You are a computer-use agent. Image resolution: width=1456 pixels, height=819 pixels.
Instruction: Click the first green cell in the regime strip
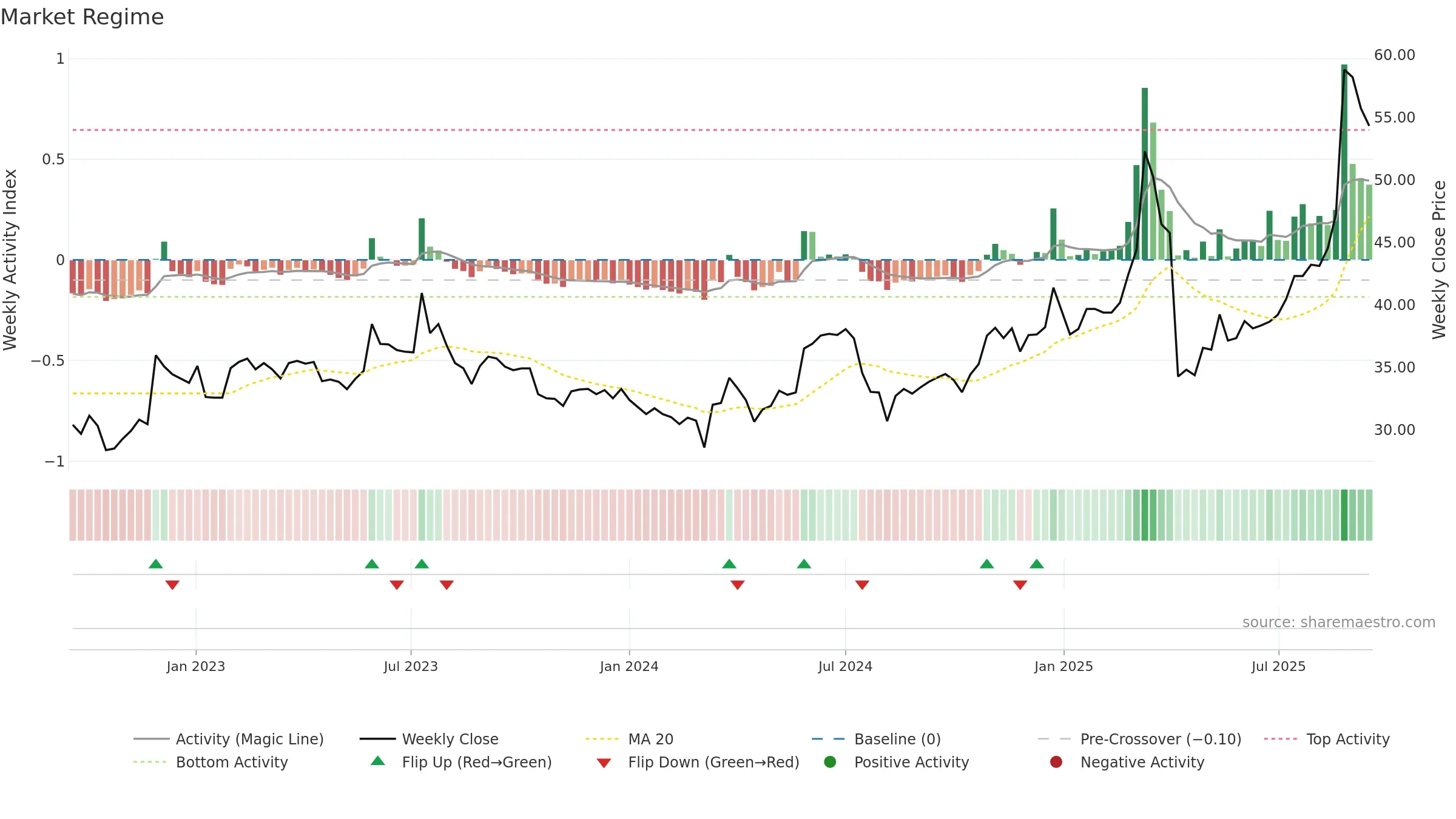[x=156, y=515]
